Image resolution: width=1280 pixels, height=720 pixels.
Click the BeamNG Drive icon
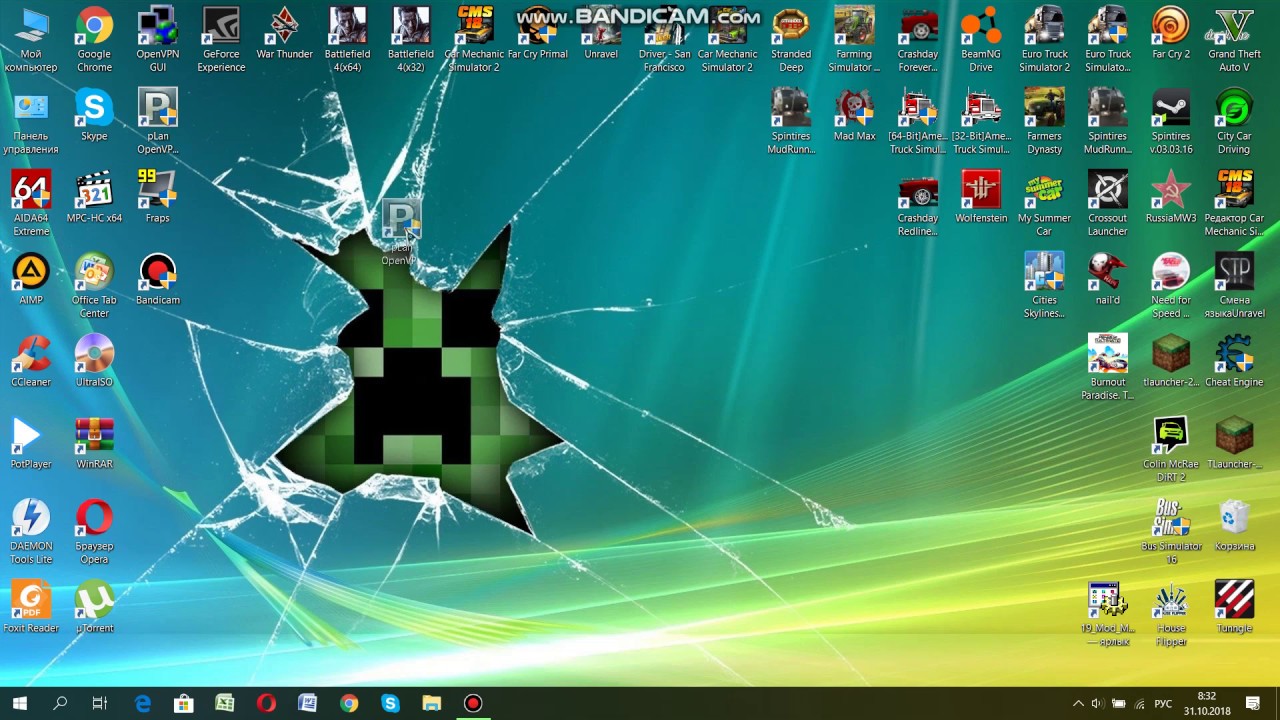[981, 38]
